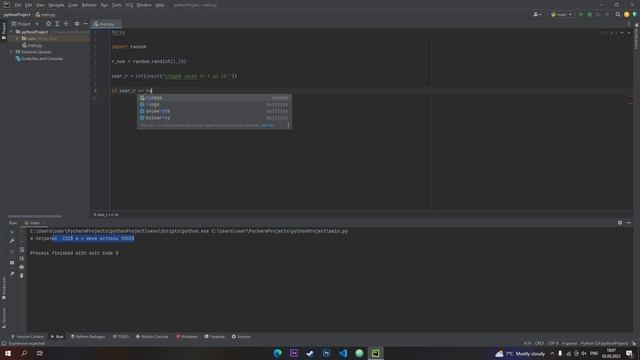Open the Code menu
The width and height of the screenshot is (640, 360).
[x=73, y=5]
